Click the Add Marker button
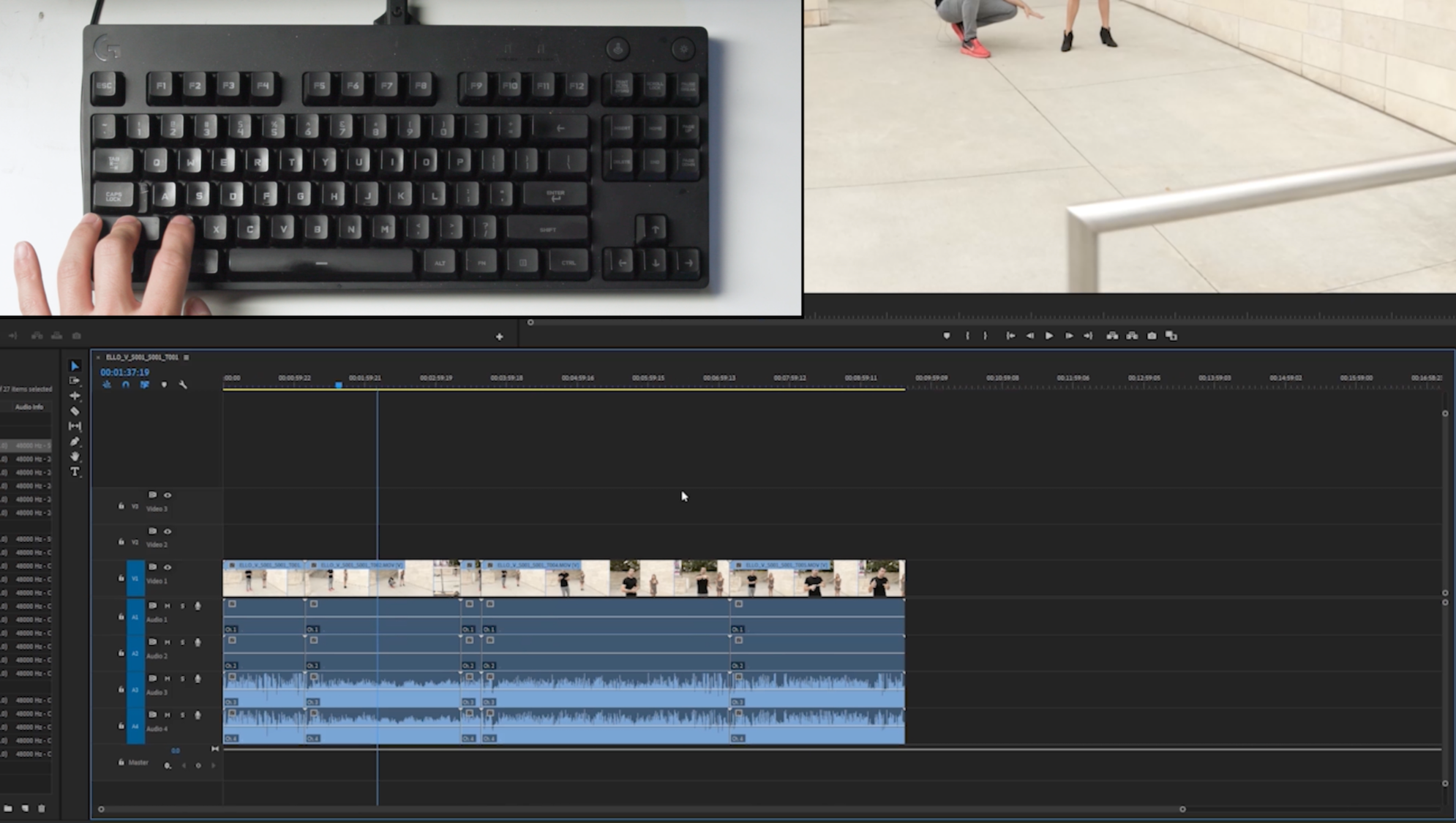The height and width of the screenshot is (823, 1456). 165,385
